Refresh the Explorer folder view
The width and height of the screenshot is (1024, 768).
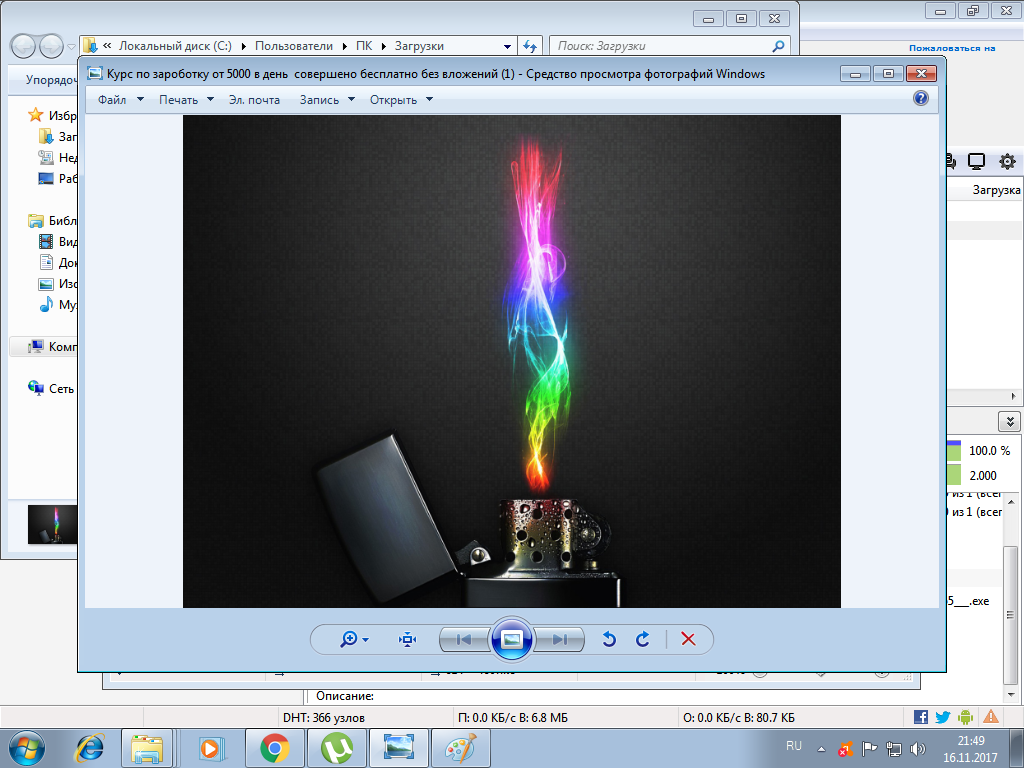[x=530, y=46]
